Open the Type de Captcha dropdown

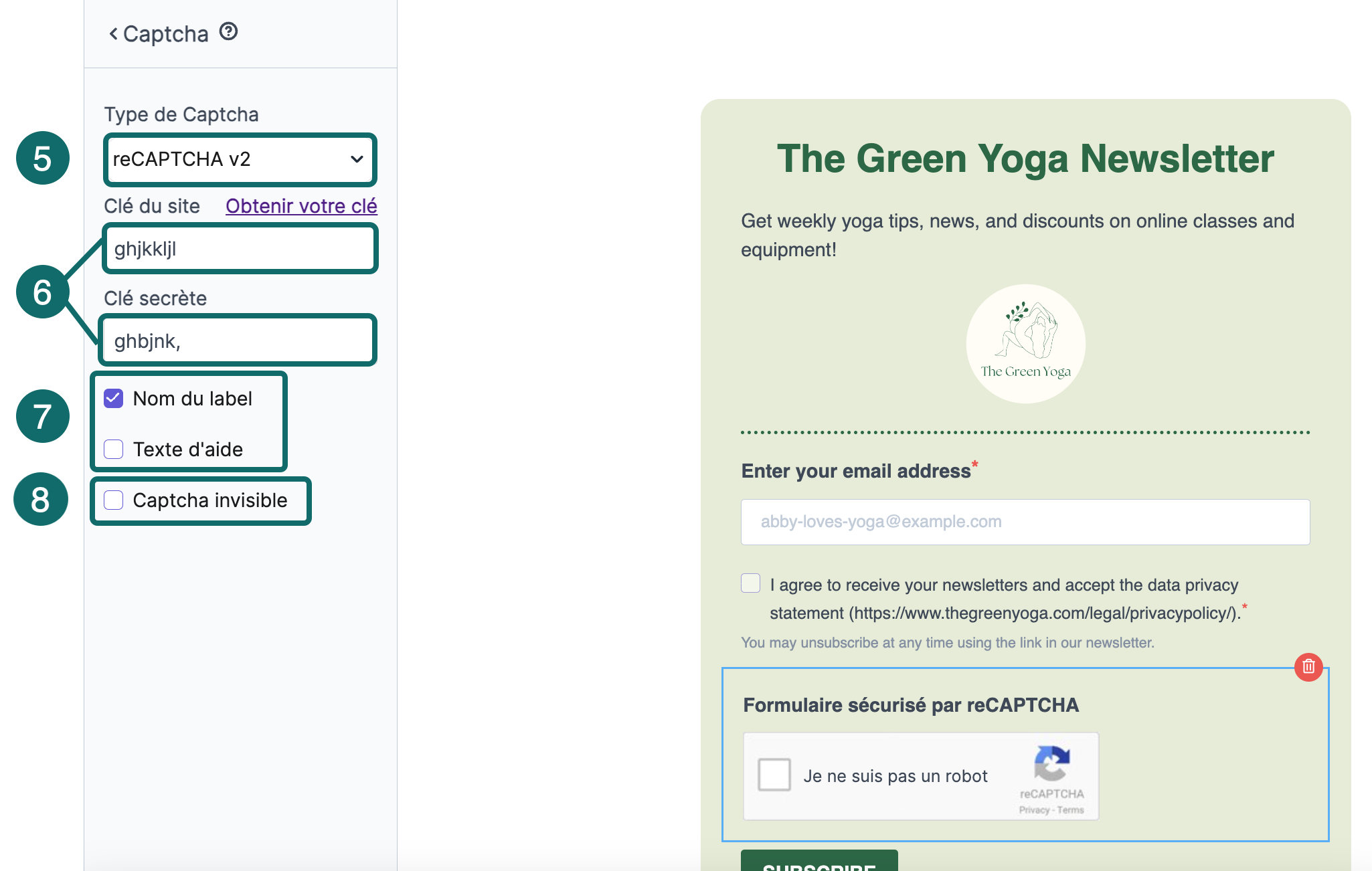(240, 159)
